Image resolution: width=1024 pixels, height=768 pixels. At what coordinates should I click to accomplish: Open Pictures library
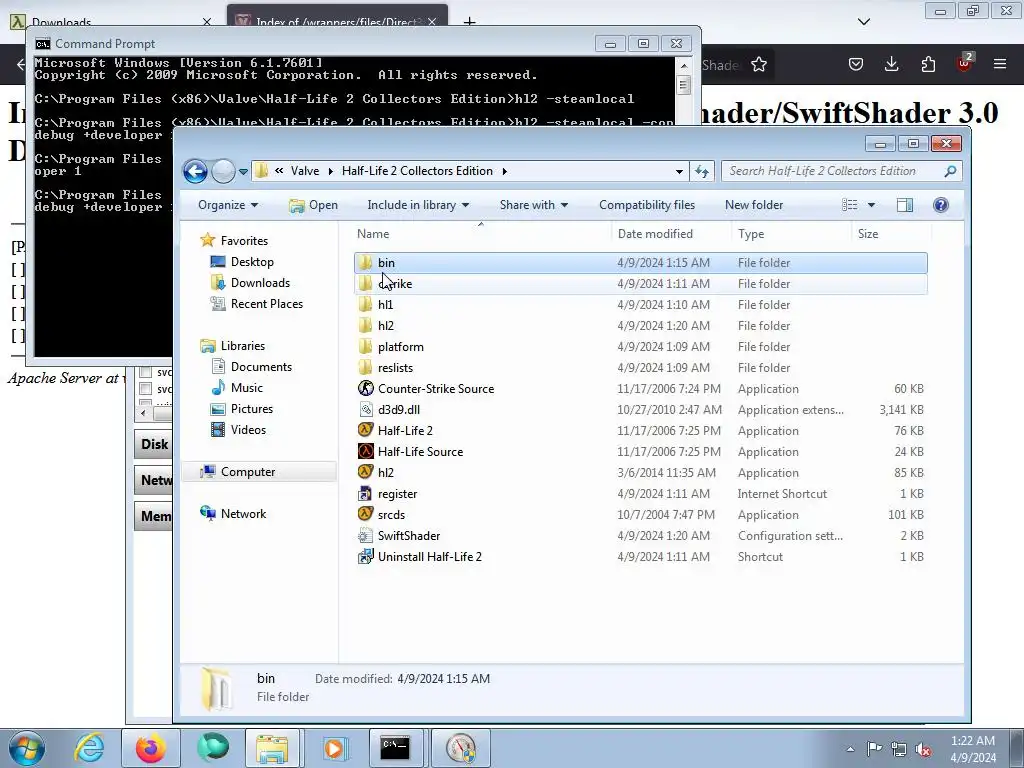click(x=251, y=409)
